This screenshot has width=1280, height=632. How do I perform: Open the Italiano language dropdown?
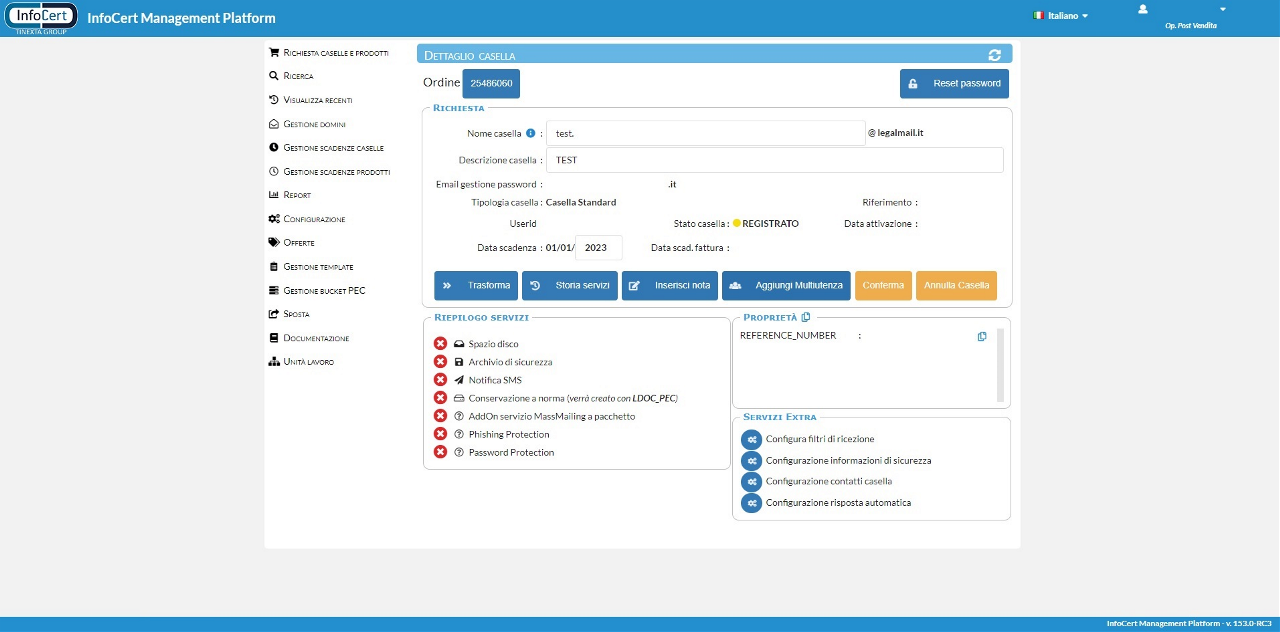pyautogui.click(x=1061, y=16)
